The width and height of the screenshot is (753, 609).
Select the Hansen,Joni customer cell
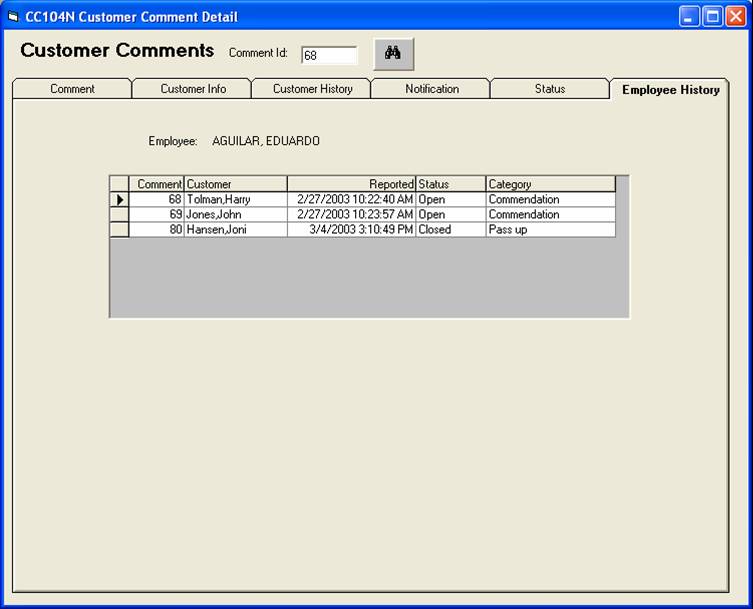236,230
